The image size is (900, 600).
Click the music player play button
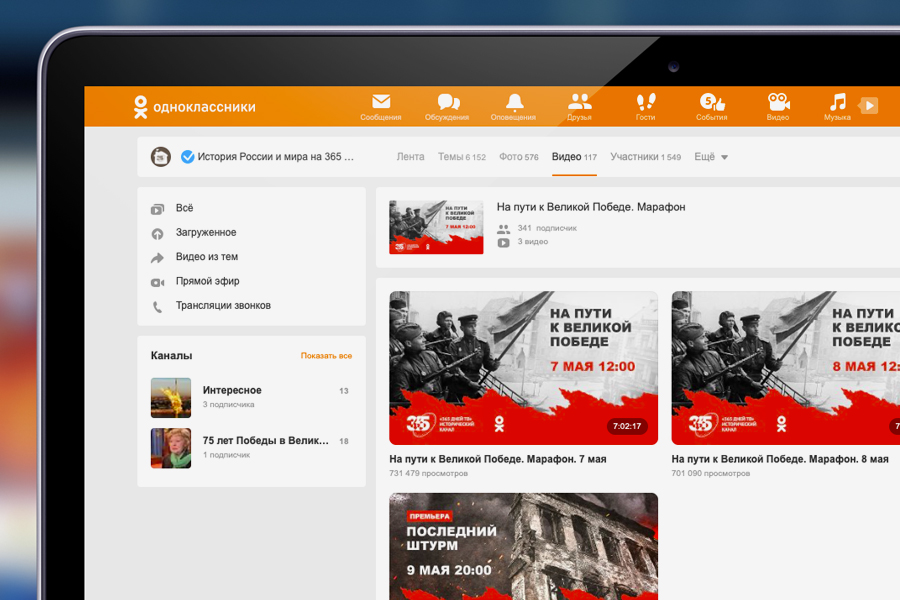869,106
